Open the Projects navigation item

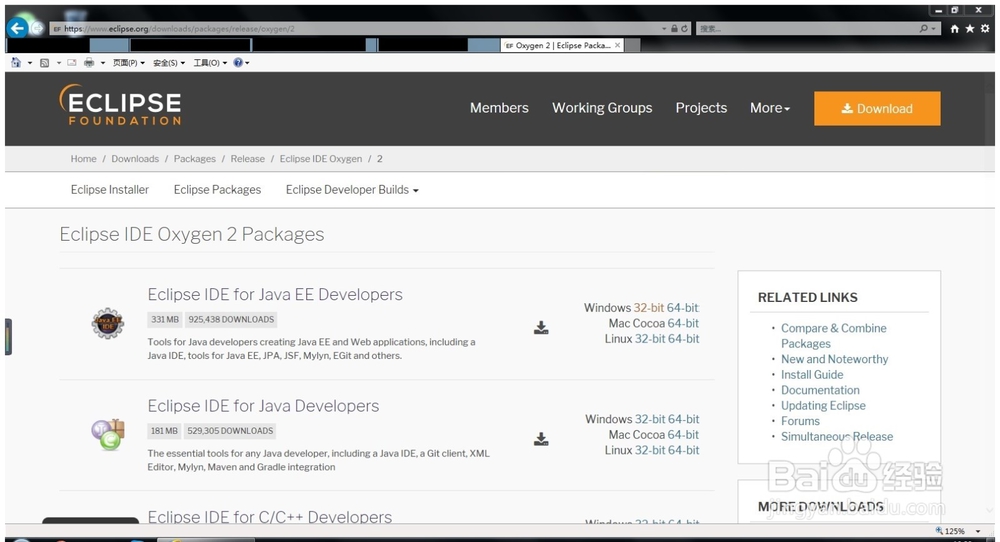coord(702,108)
